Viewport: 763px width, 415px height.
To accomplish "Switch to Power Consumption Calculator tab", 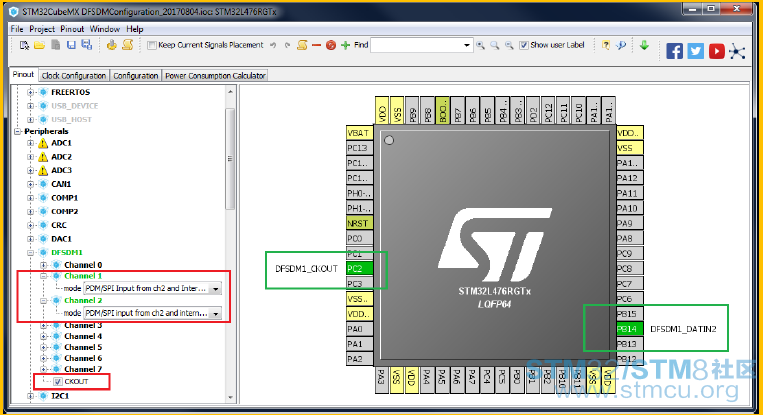I will point(215,75).
